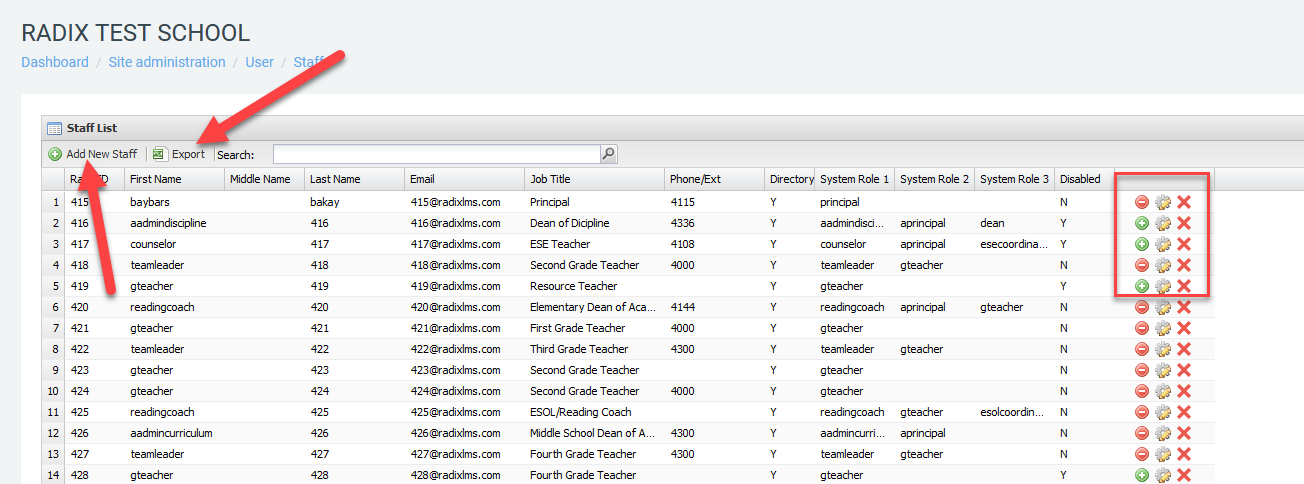Click red X for staff 428

[x=1184, y=475]
